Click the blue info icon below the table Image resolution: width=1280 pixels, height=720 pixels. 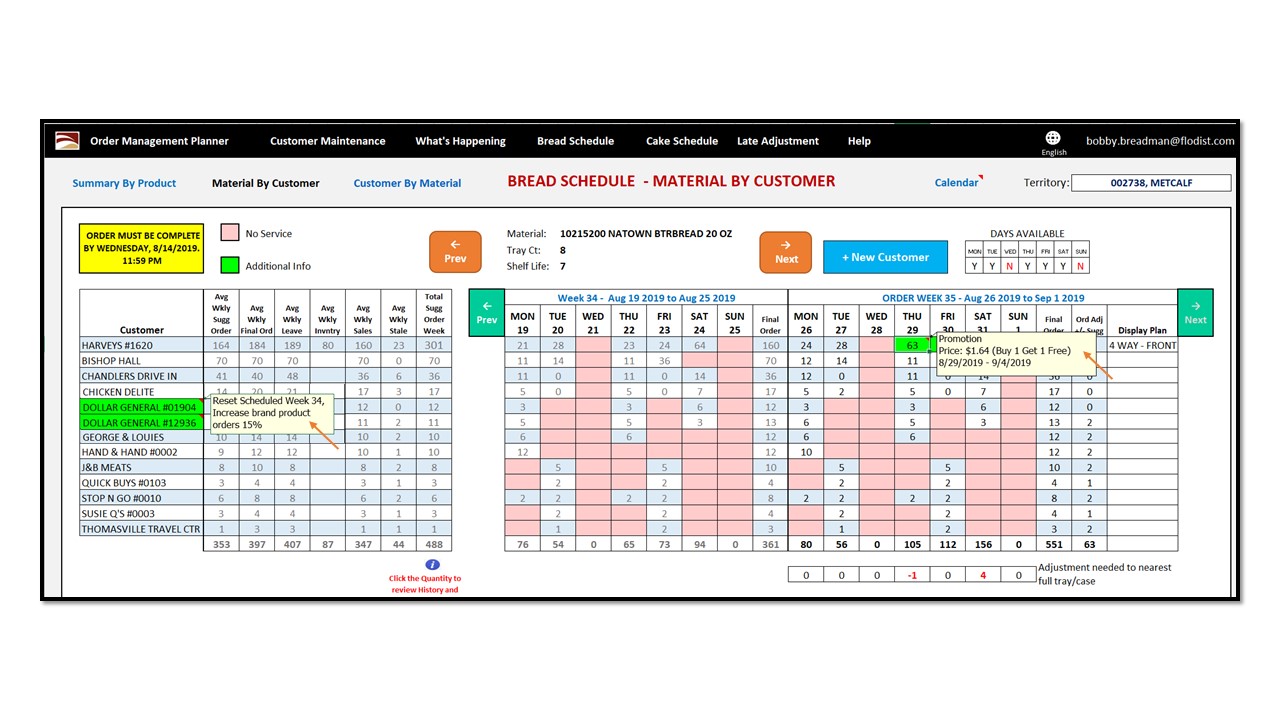(x=432, y=565)
